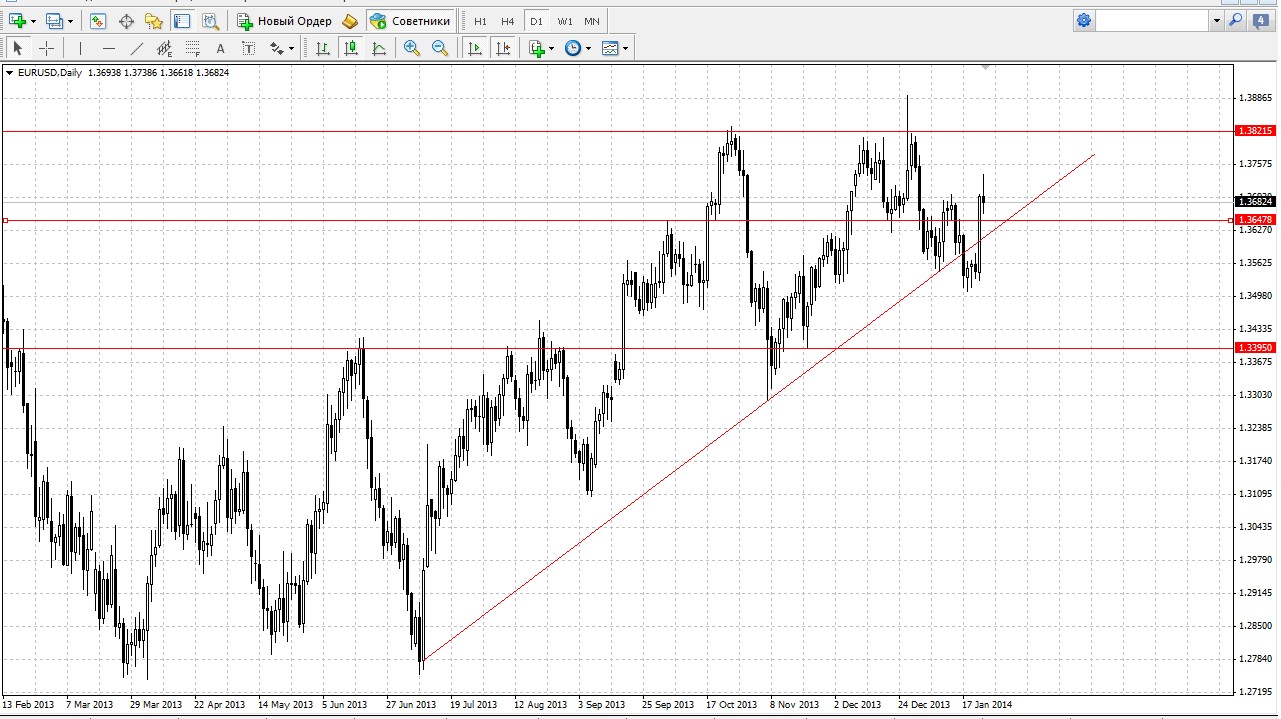Click the blue gear settings icon

[x=1084, y=20]
